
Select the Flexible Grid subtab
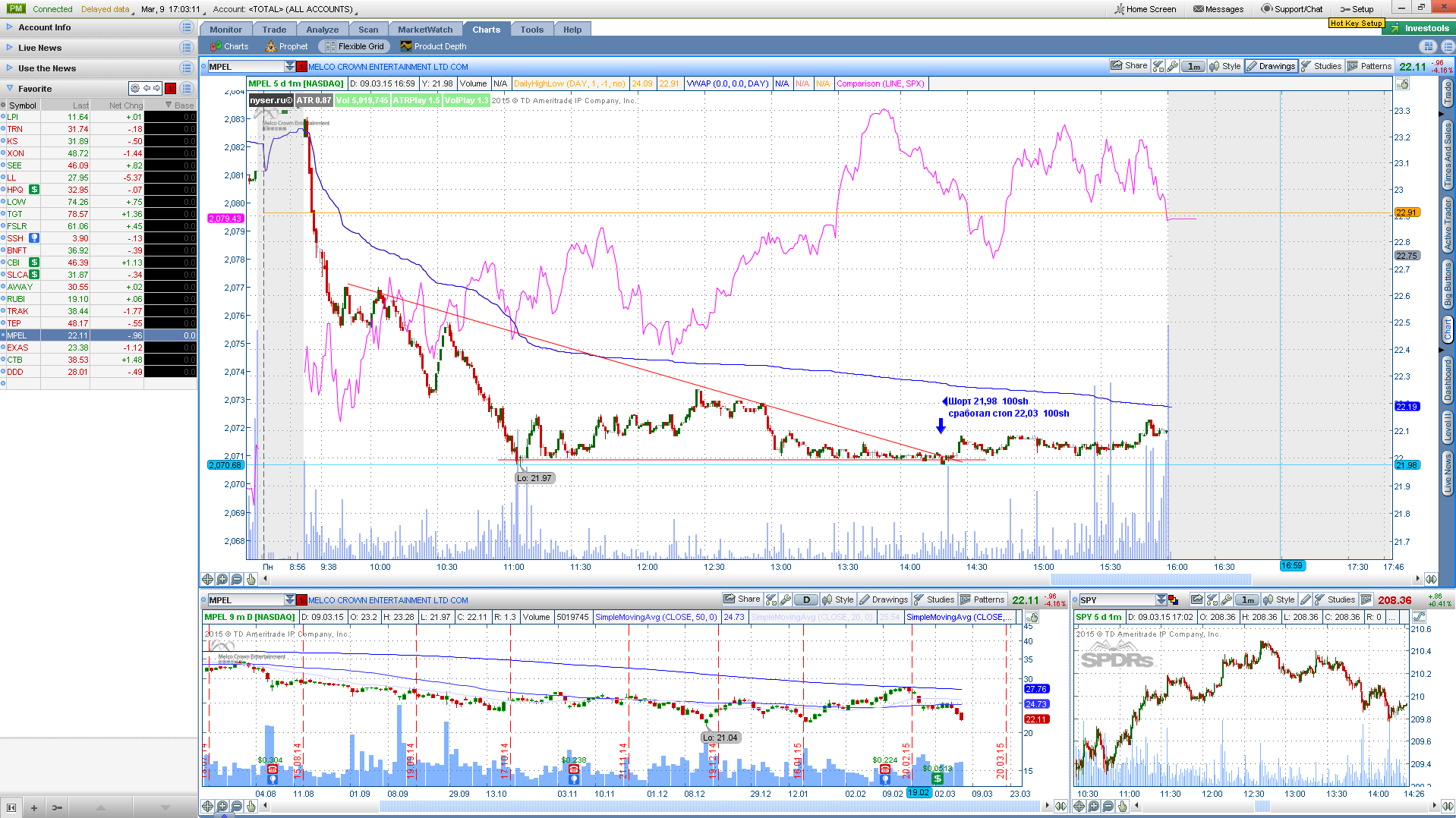[x=355, y=46]
